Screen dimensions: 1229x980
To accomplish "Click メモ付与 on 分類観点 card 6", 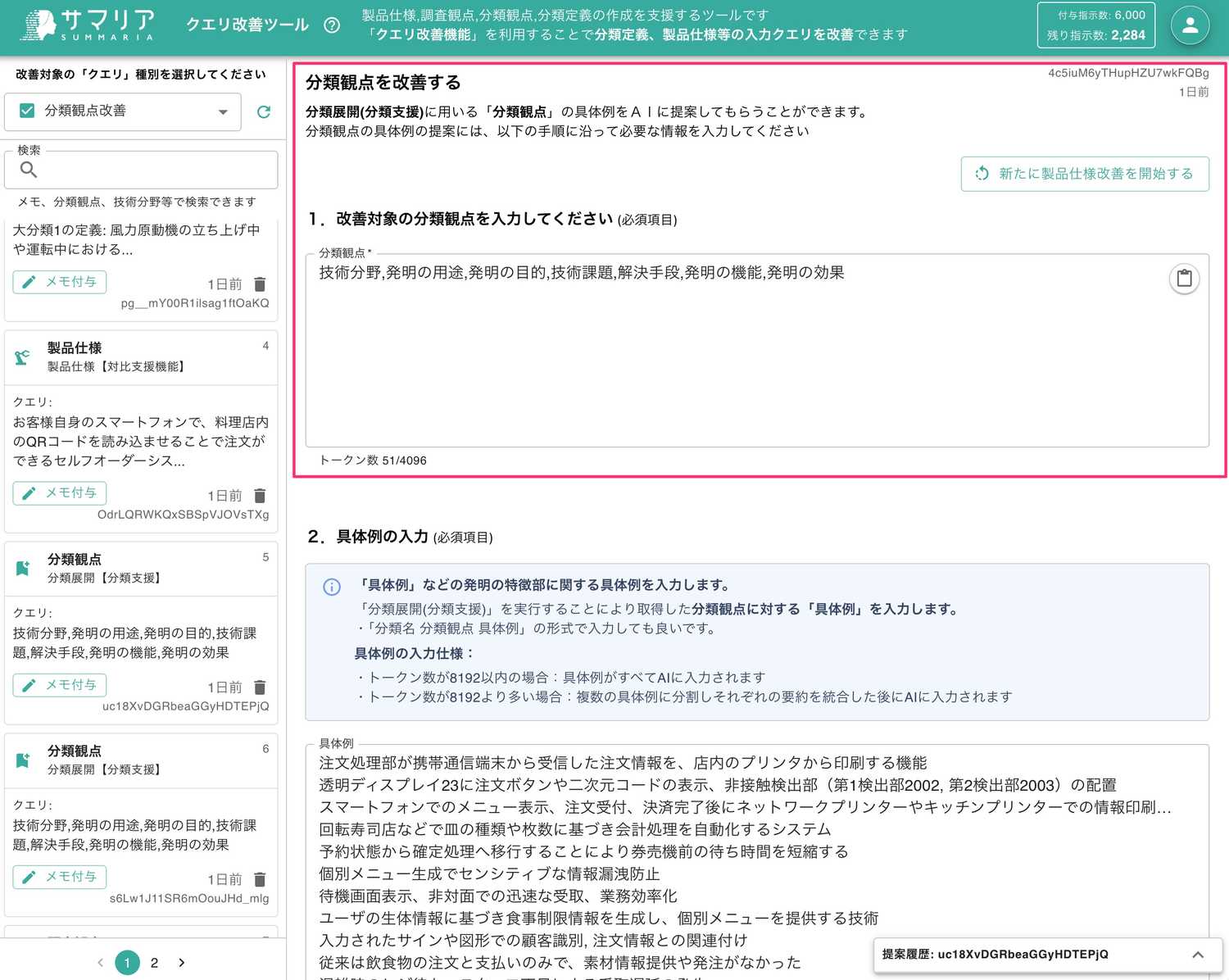I will [x=60, y=877].
